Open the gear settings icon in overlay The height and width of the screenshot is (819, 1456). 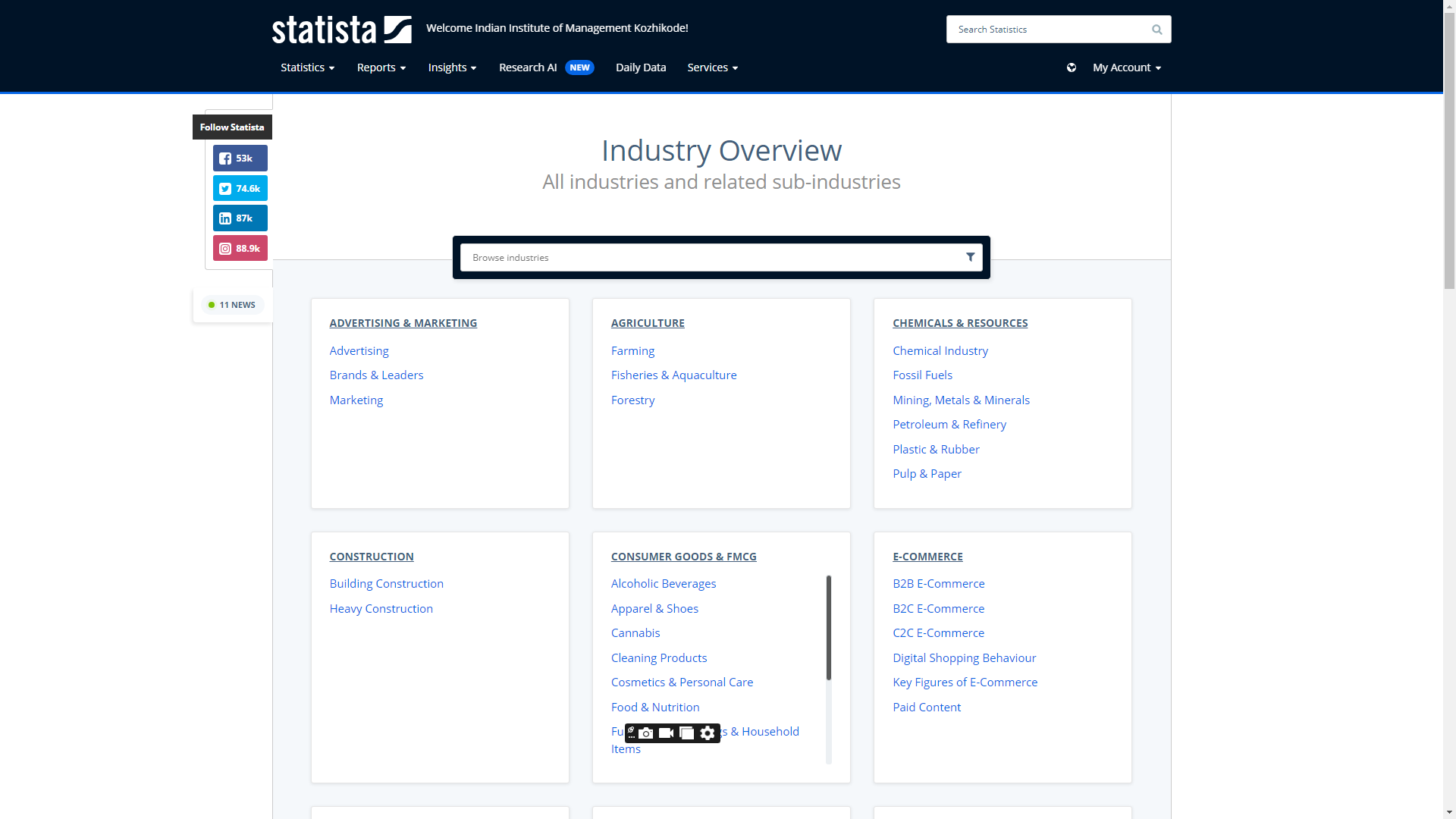tap(708, 733)
